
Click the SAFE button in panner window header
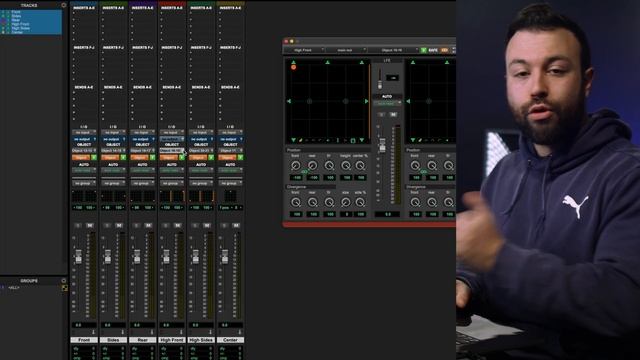pos(433,50)
